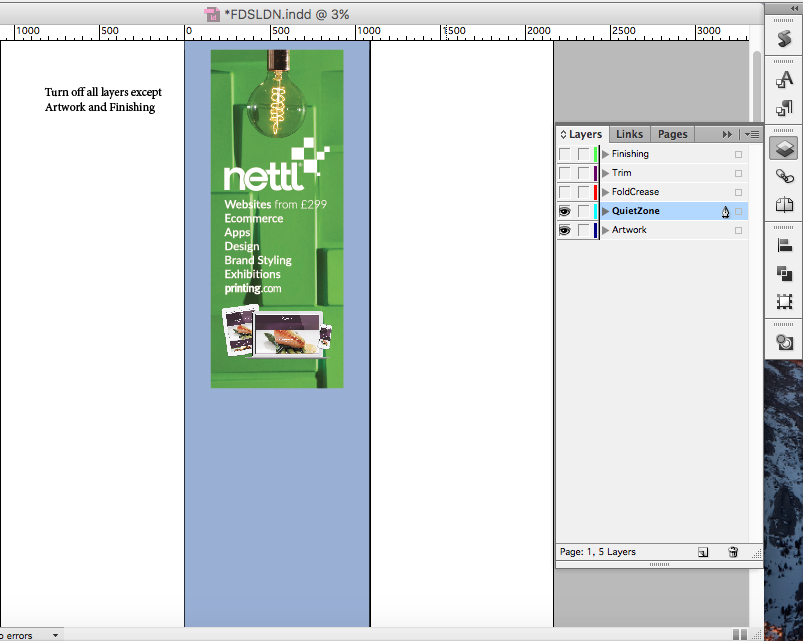
Task: Hide the QuietZone layer eye icon
Action: pos(565,211)
